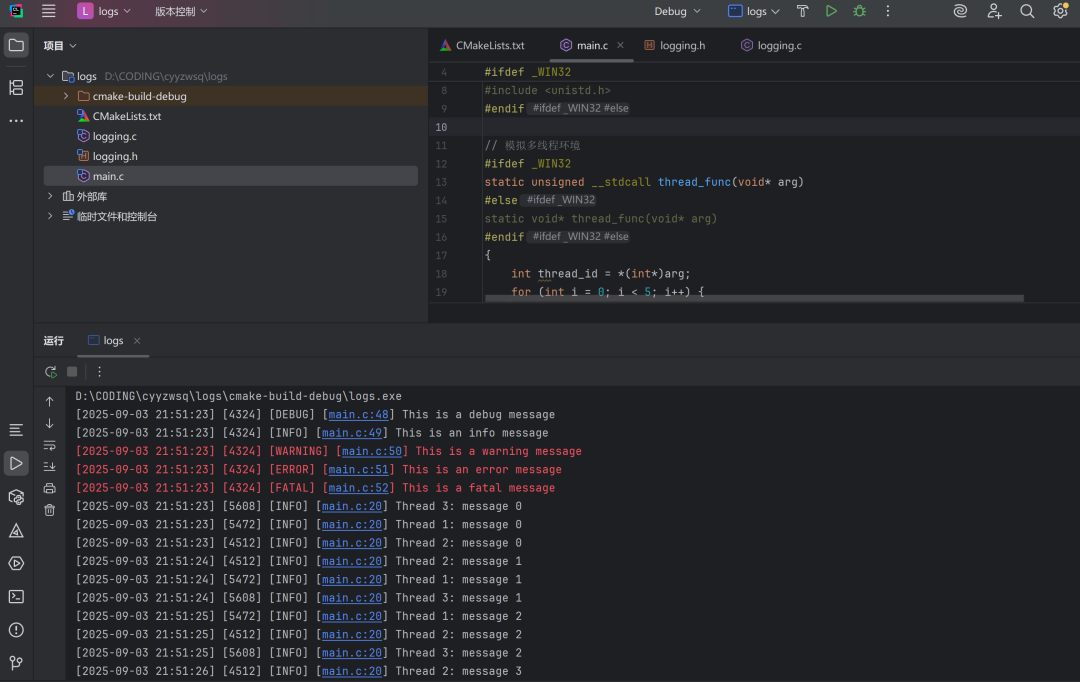Jump down the stack trace arrow
Viewport: 1080px width, 682px height.
pos(50,423)
